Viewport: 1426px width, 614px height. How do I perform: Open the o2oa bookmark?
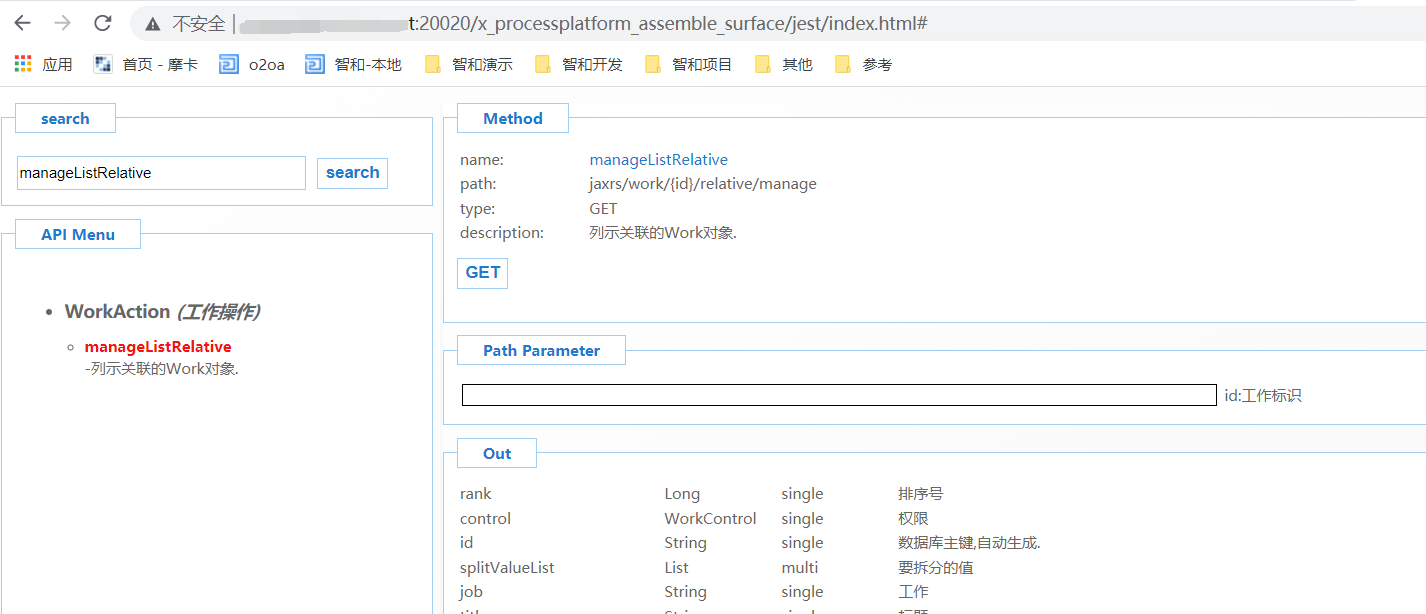pos(252,64)
